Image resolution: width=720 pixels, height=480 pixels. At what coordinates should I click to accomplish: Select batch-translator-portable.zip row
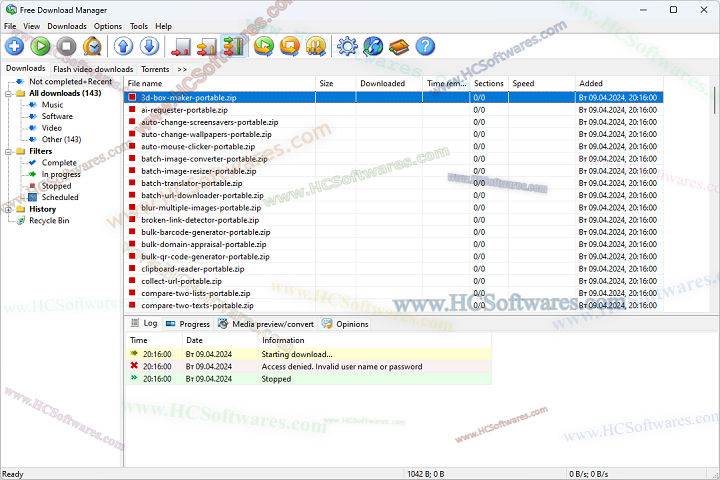coord(394,183)
